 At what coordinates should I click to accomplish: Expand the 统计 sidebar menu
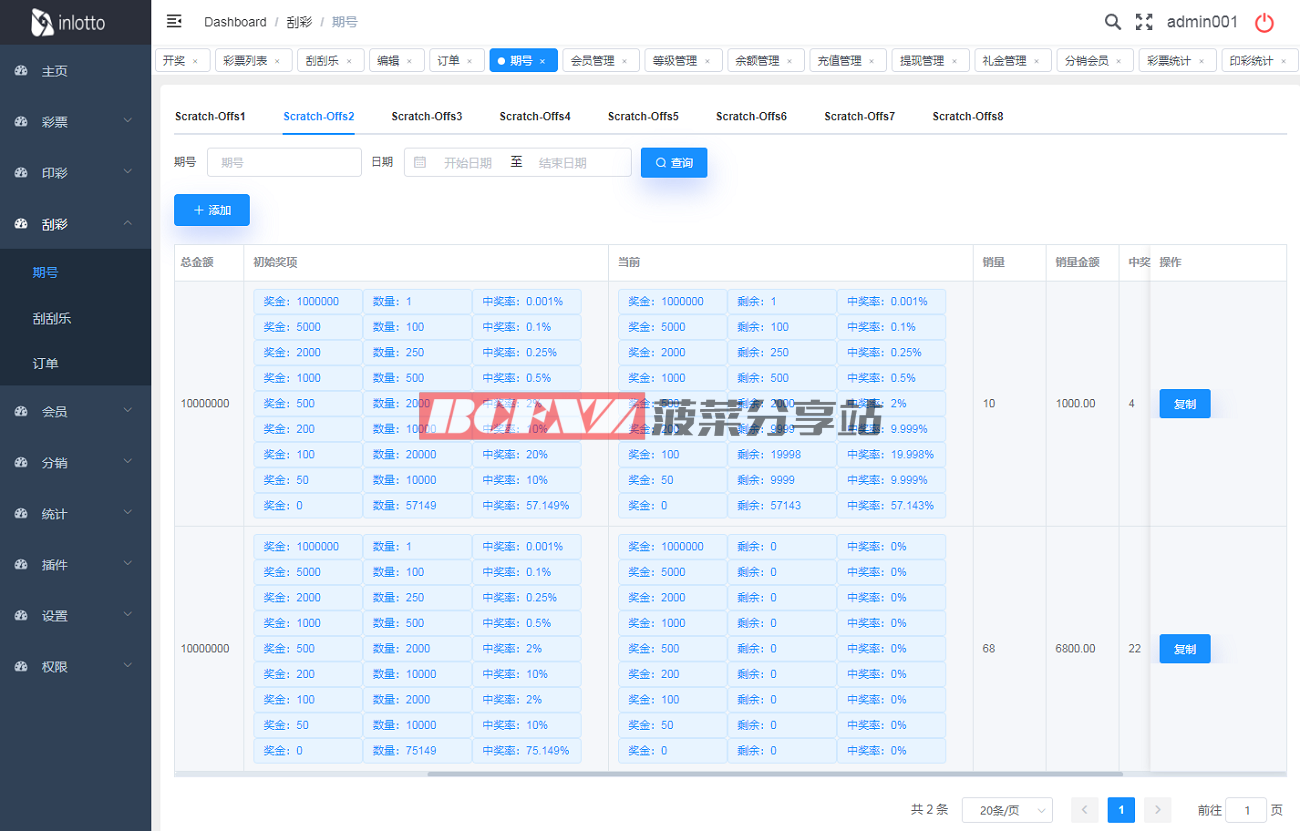pyautogui.click(x=75, y=514)
